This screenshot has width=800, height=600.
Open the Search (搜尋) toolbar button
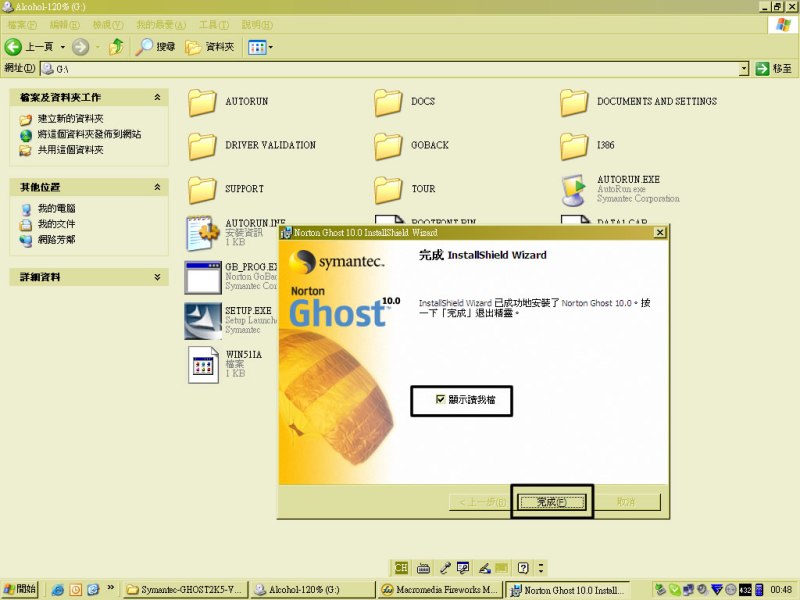(x=156, y=47)
